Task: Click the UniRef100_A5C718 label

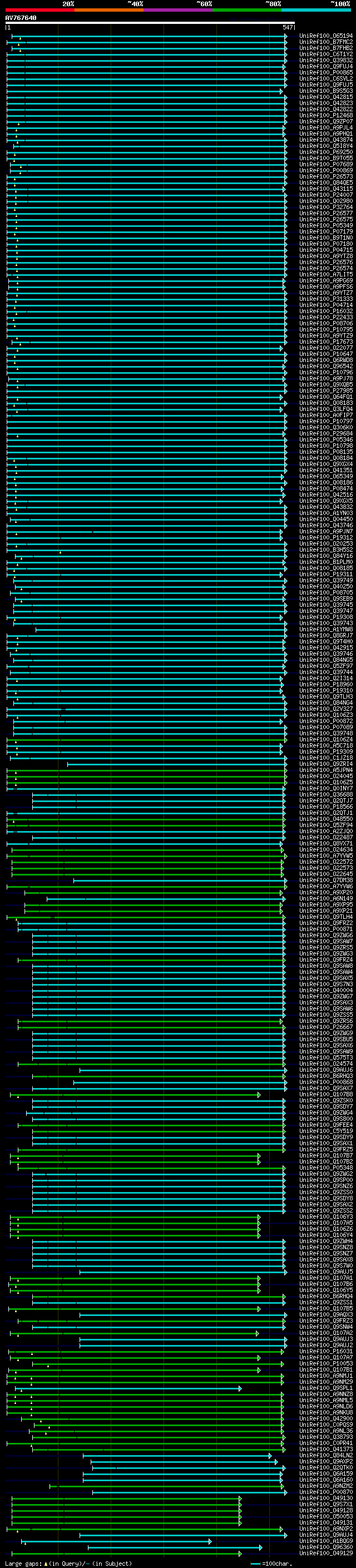Action: click(326, 746)
